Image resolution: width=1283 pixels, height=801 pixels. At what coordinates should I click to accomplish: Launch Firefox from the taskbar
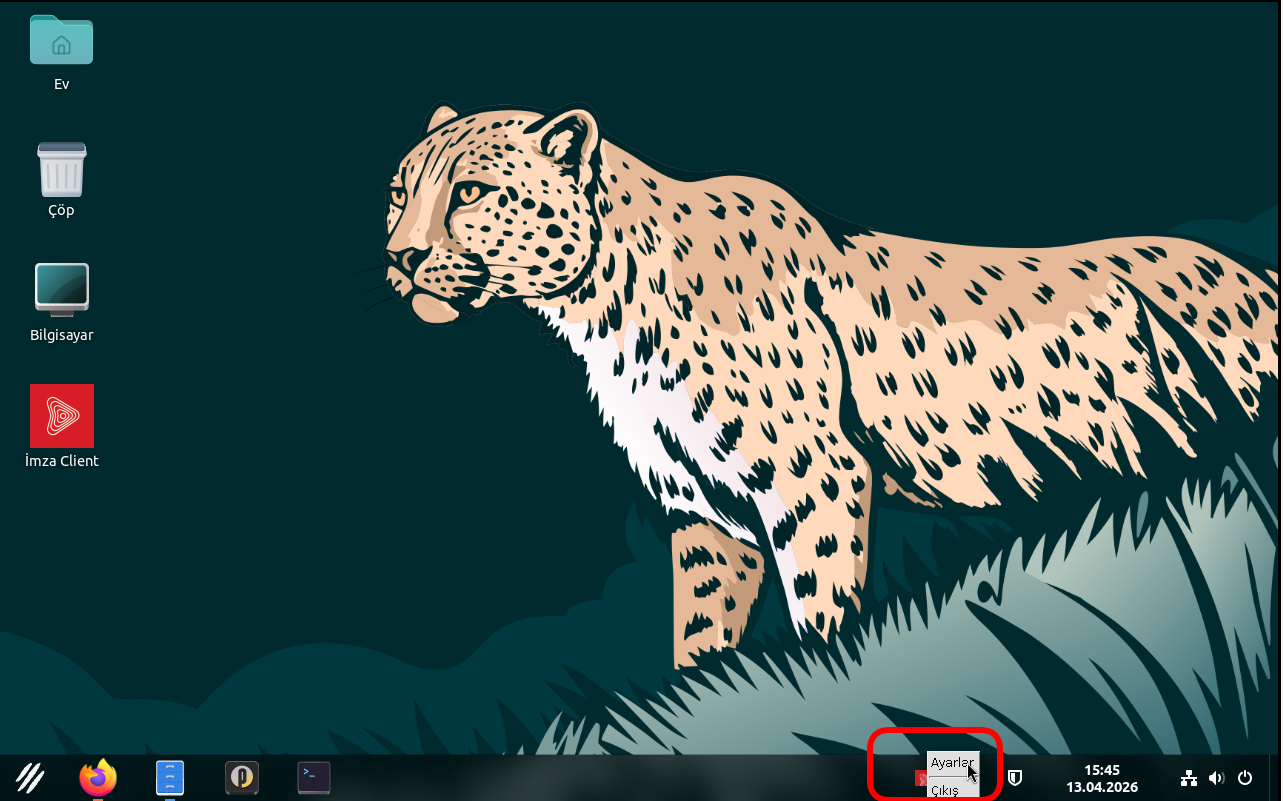pyautogui.click(x=98, y=777)
